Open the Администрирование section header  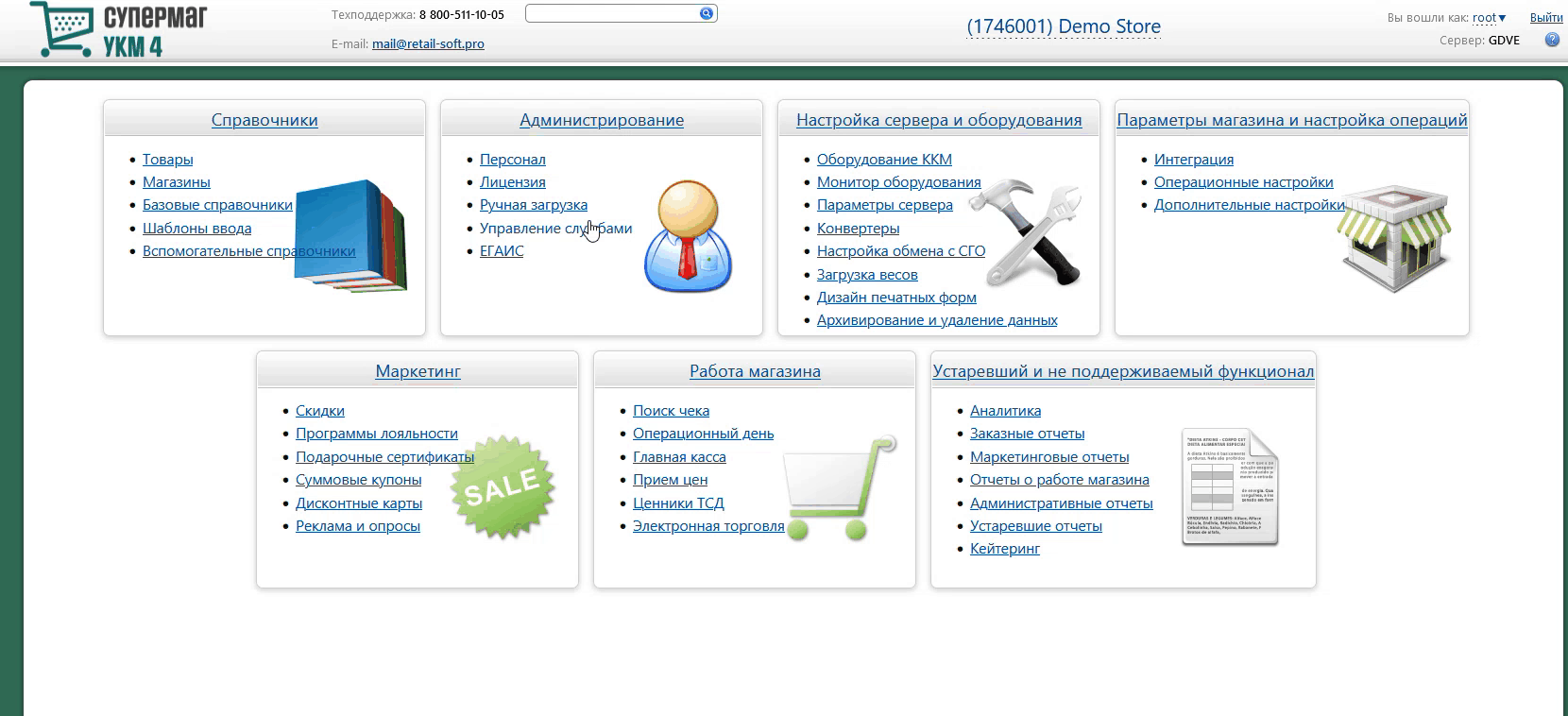click(601, 120)
